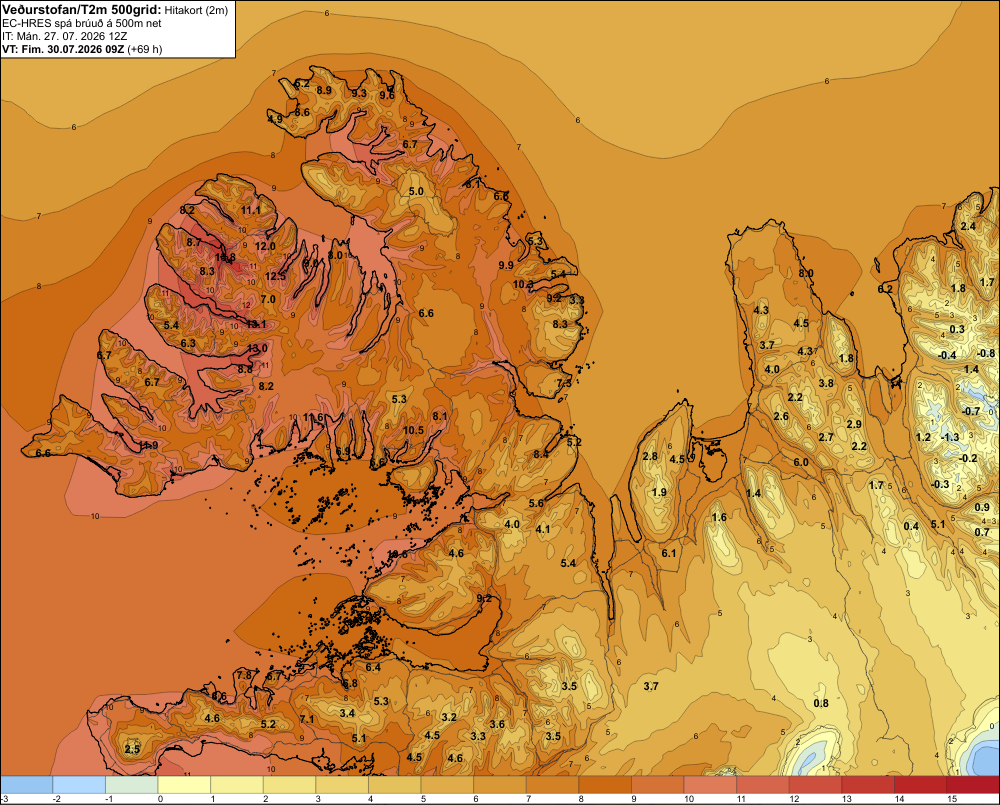Click the 8.6 temperature value on the map
Screen dimensions: 1000x805
click(302, 112)
